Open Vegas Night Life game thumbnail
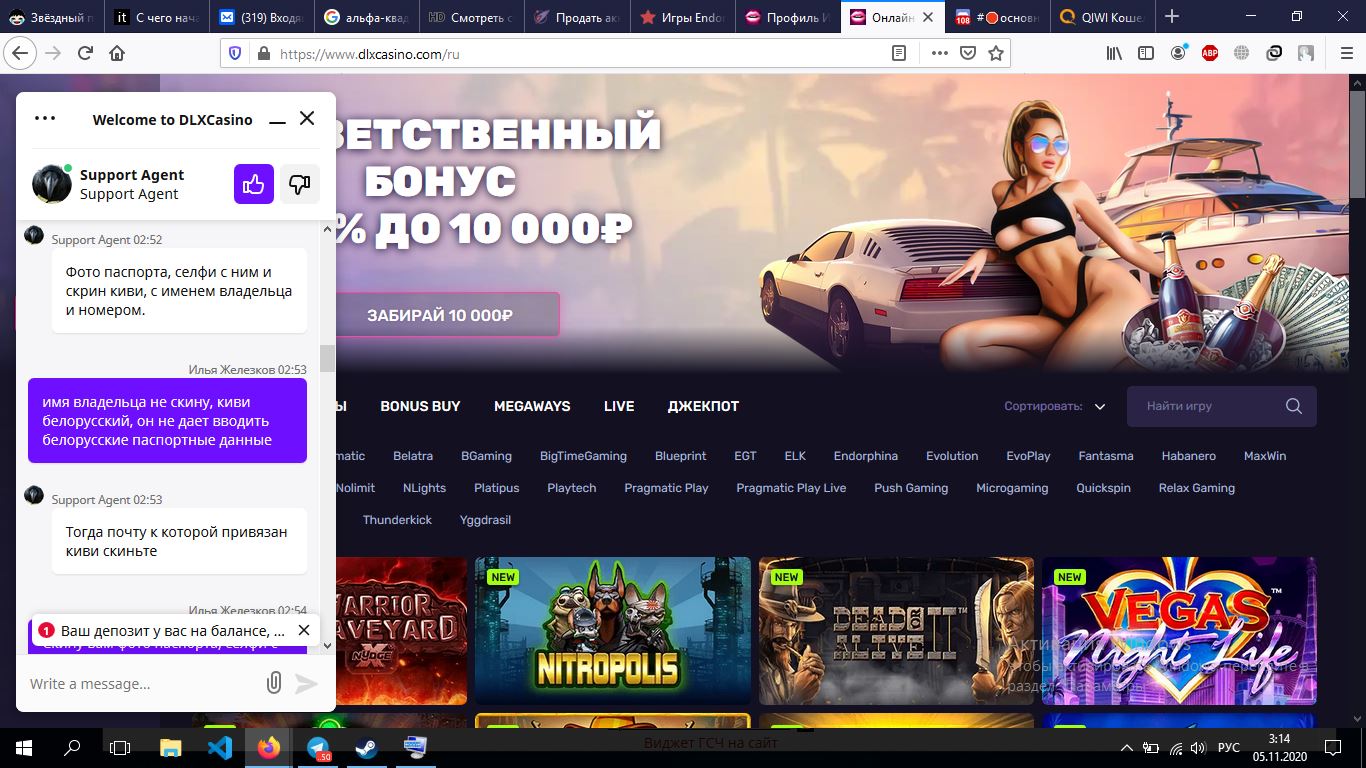 1179,631
